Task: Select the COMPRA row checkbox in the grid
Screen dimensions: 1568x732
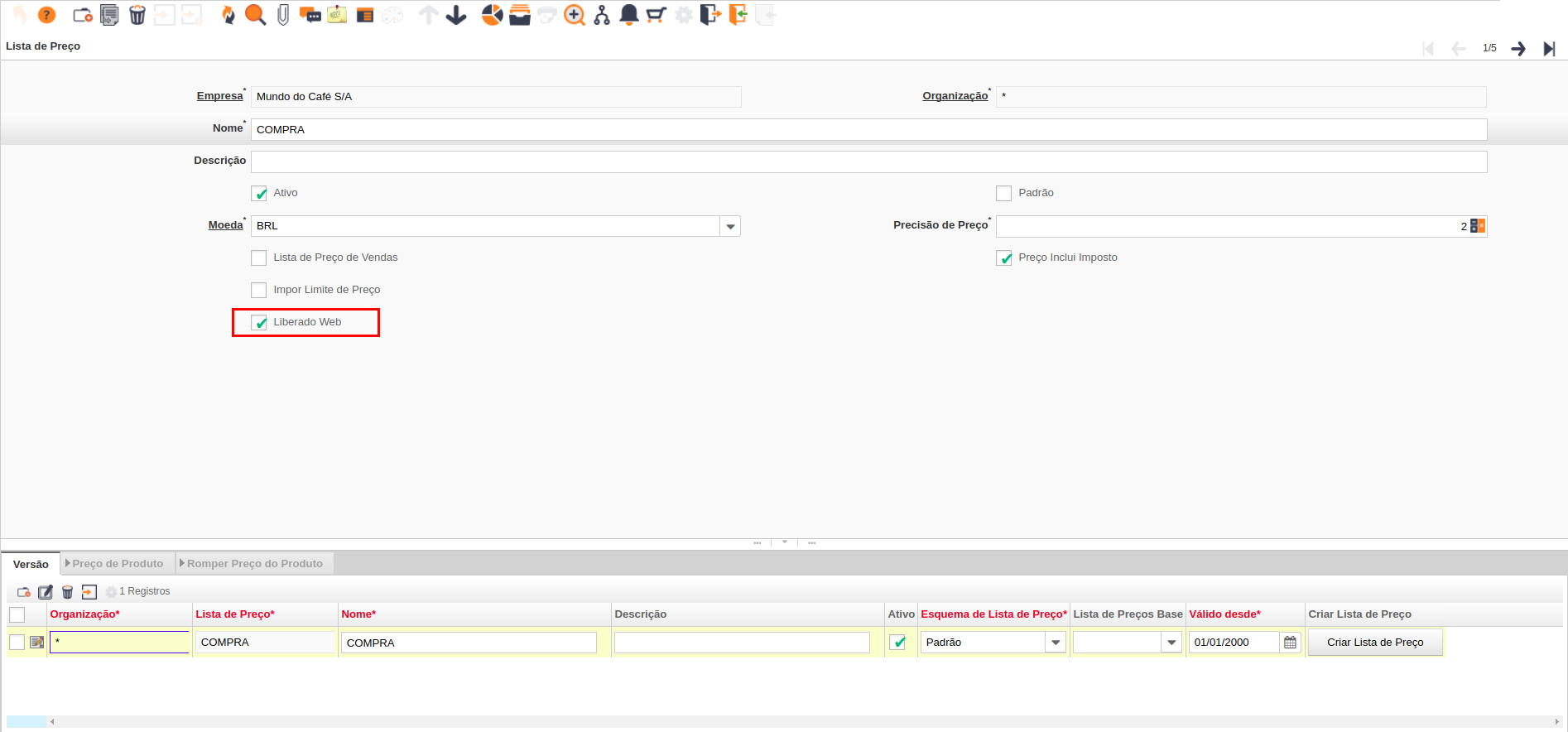Action: point(17,643)
